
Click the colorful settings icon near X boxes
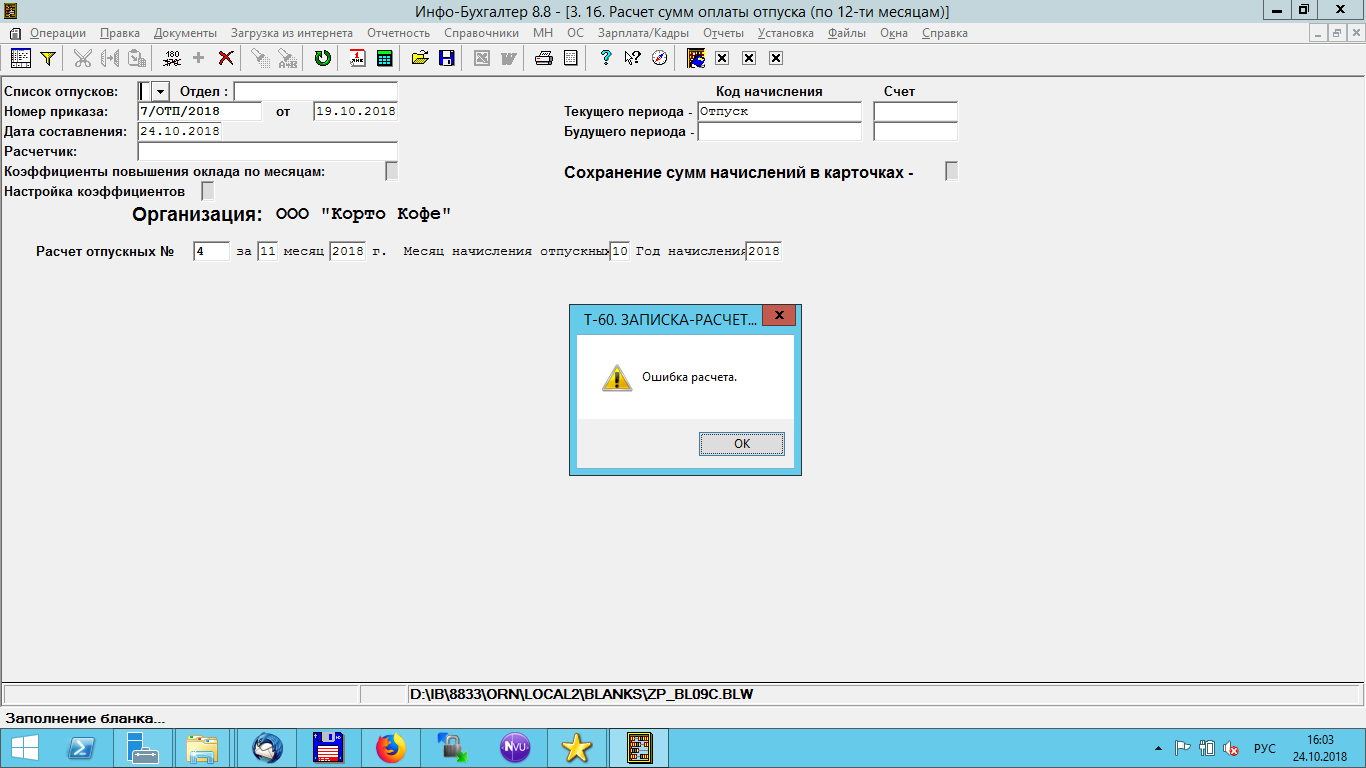click(695, 58)
